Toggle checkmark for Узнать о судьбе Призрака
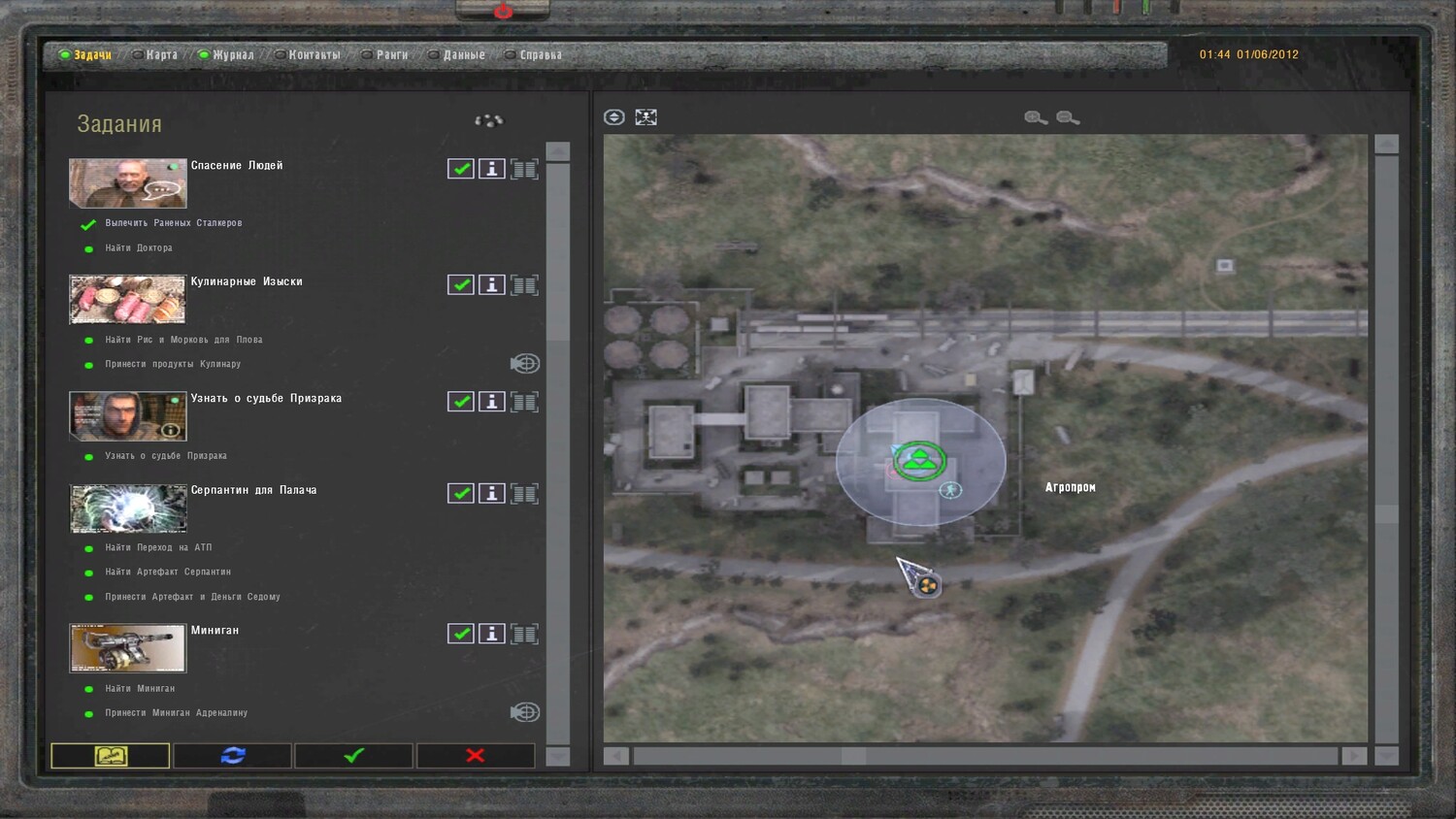The height and width of the screenshot is (819, 1456). pyautogui.click(x=460, y=402)
